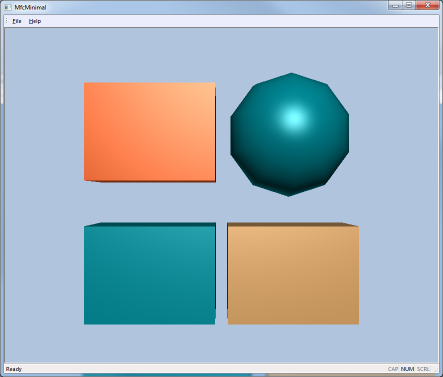The height and width of the screenshot is (377, 443).
Task: Open the File menu
Action: coord(17,21)
